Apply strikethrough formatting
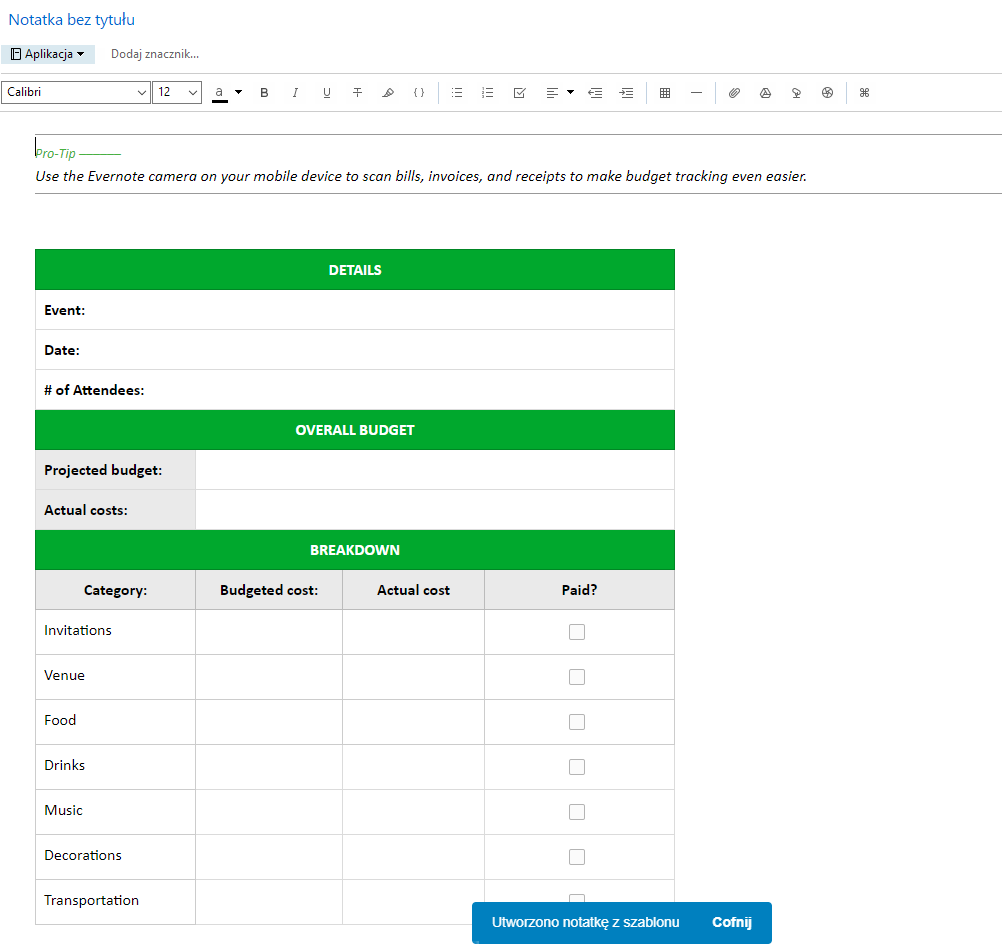1002x949 pixels. pyautogui.click(x=357, y=93)
